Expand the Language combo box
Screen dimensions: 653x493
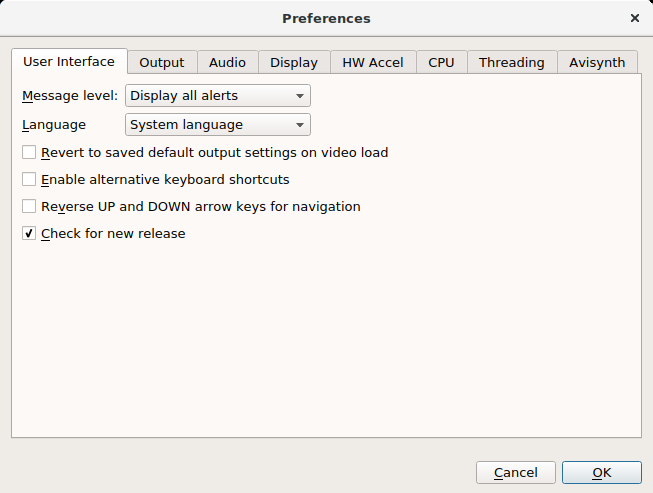[x=217, y=125]
